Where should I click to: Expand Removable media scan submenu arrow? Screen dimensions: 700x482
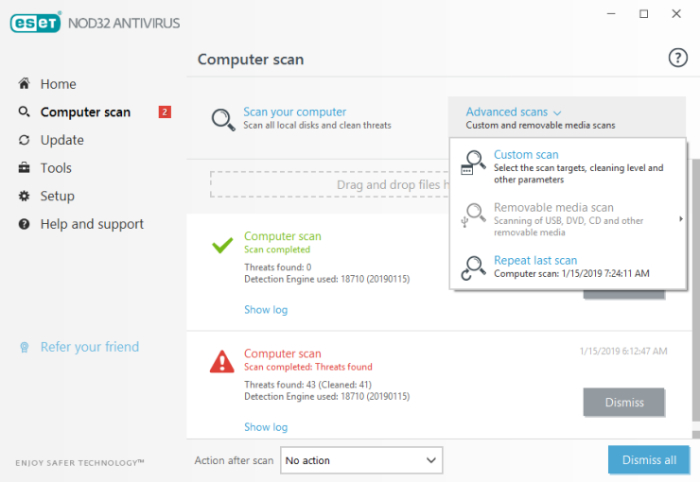tap(680, 219)
